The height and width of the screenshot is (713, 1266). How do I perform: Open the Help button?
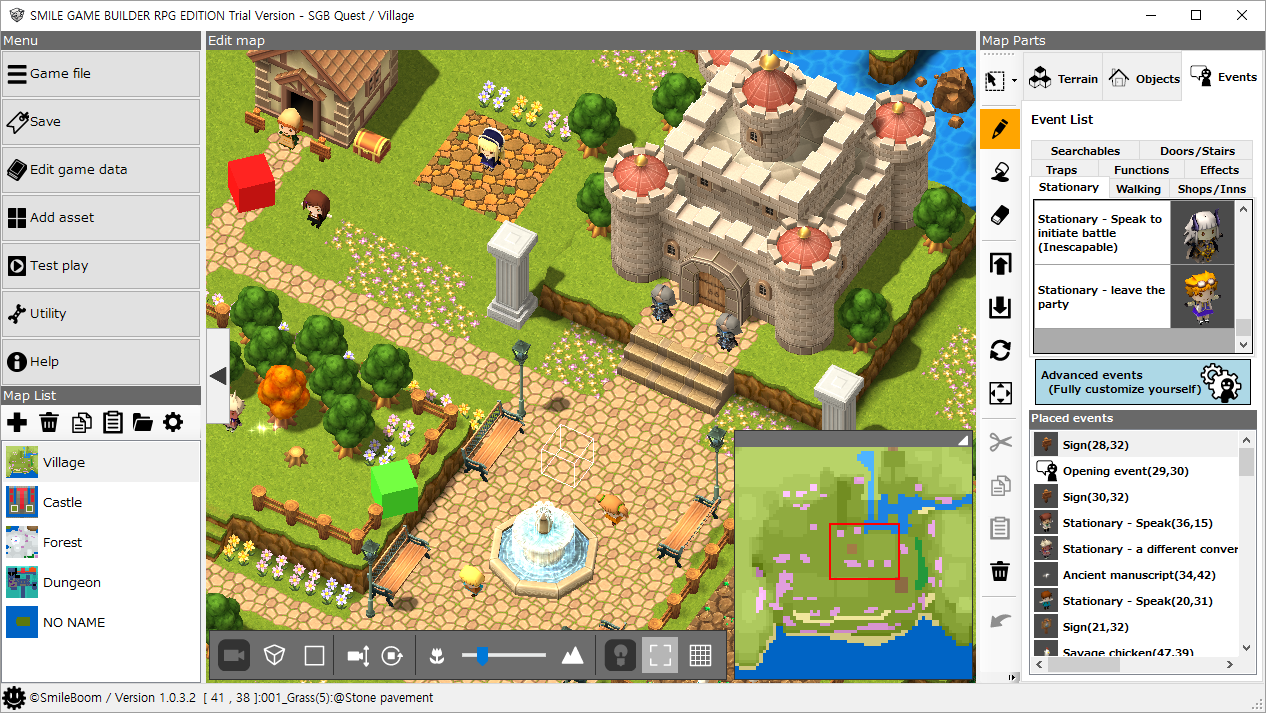pyautogui.click(x=101, y=362)
